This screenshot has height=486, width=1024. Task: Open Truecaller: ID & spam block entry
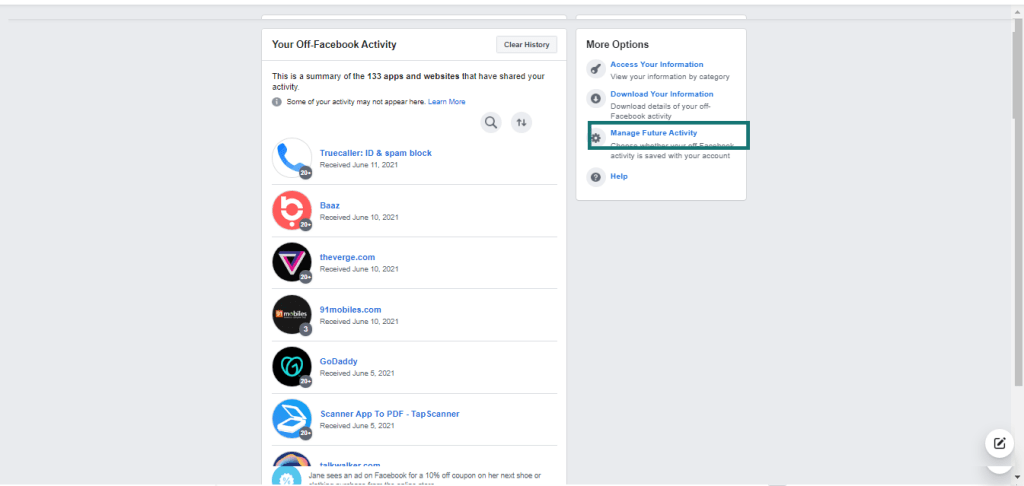point(376,153)
